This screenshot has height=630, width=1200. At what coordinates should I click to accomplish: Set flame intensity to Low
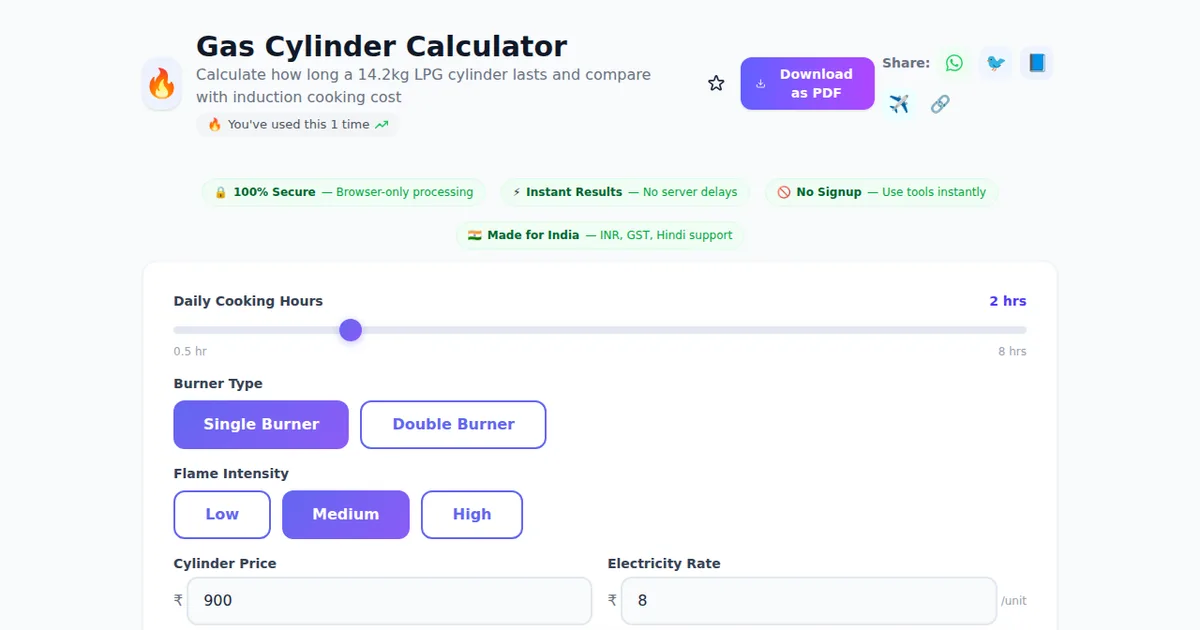tap(222, 515)
